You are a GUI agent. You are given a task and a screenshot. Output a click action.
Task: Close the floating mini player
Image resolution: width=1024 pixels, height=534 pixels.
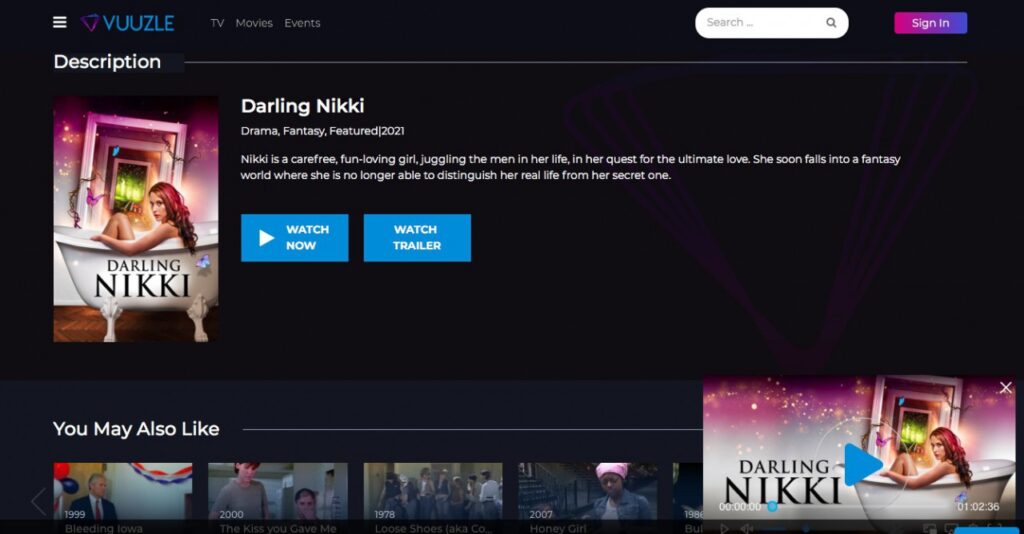click(1005, 388)
